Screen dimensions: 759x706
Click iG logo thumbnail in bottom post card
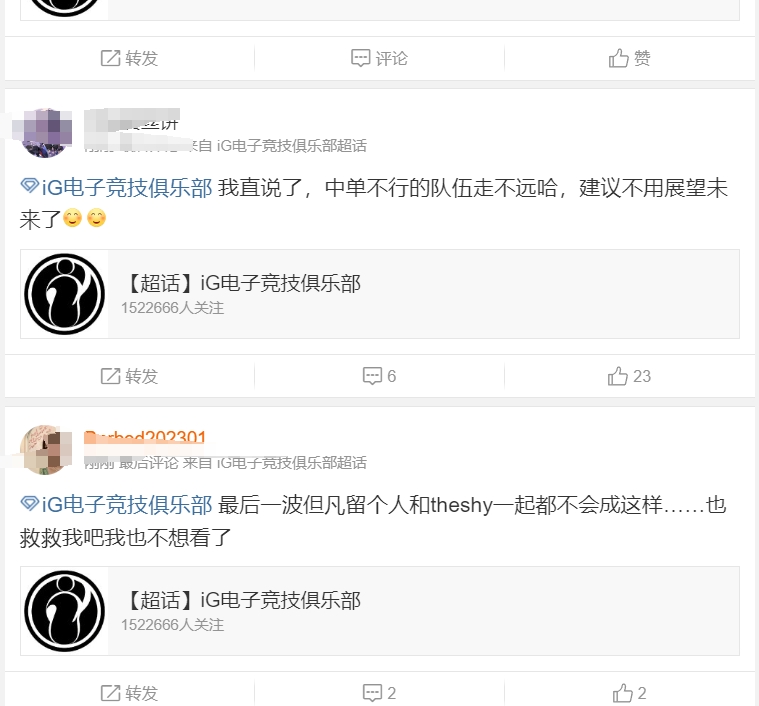click(x=64, y=611)
